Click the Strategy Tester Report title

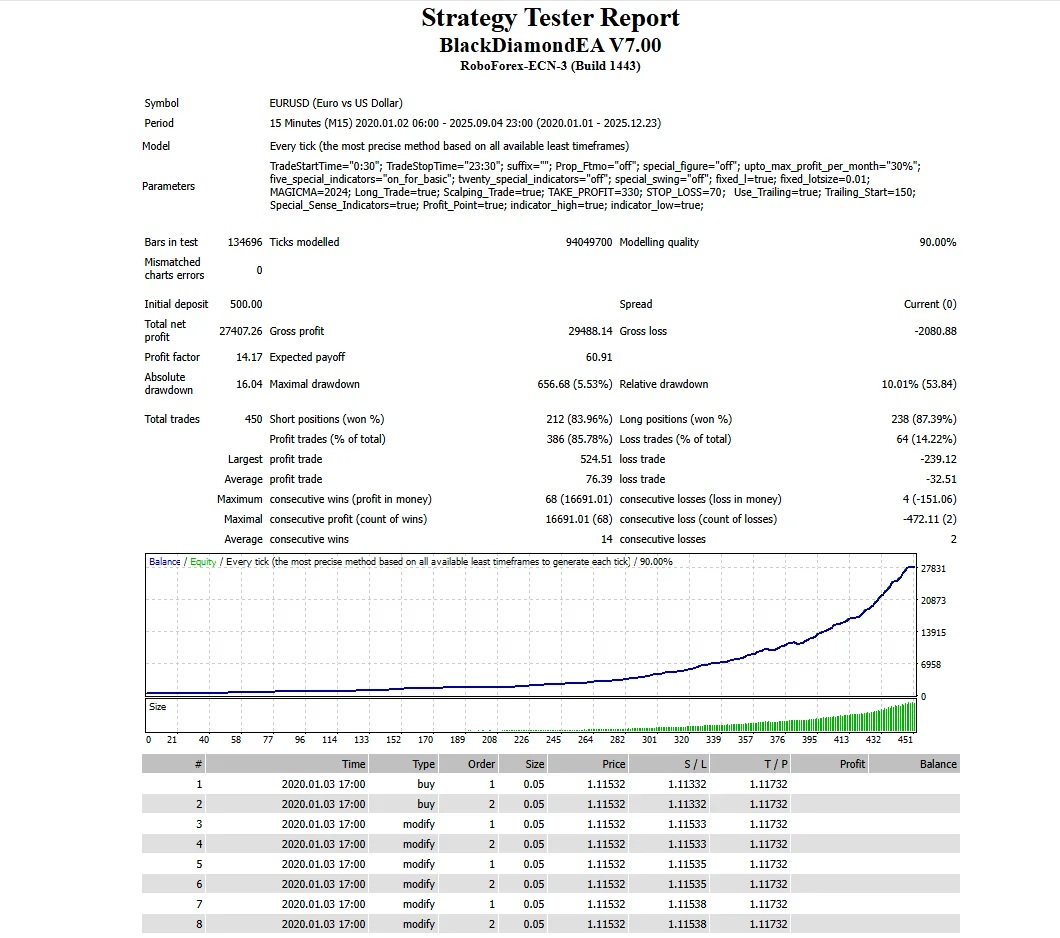(550, 18)
